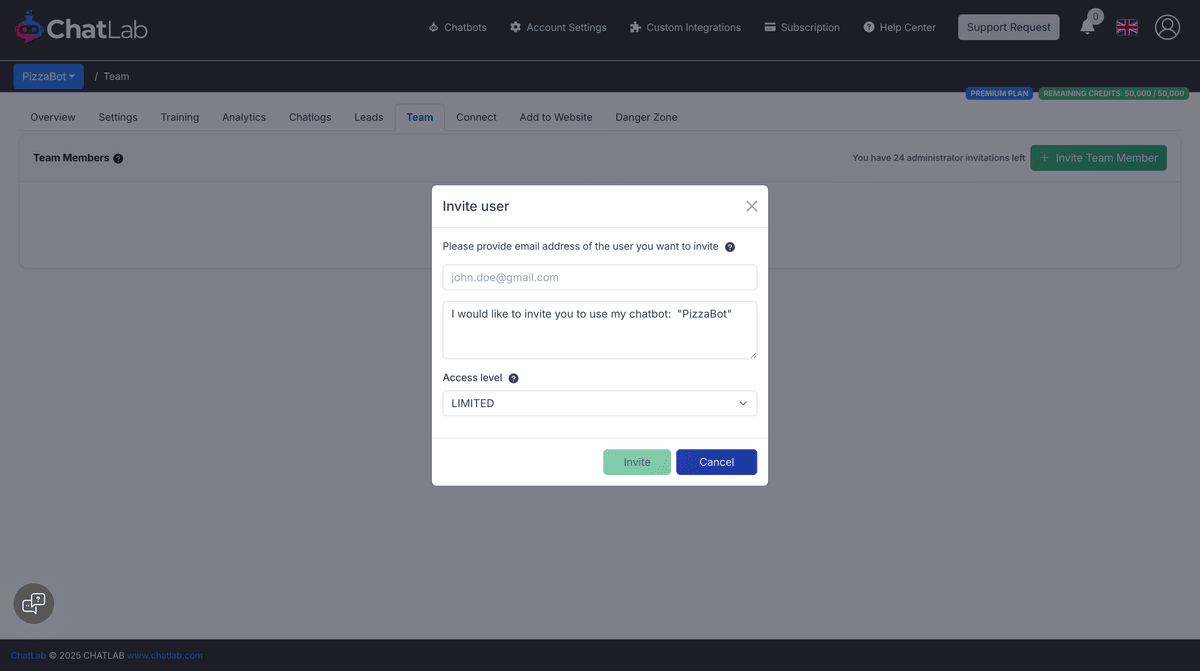Switch to the Analytics tab
Image resolution: width=1200 pixels, height=671 pixels.
pos(243,117)
